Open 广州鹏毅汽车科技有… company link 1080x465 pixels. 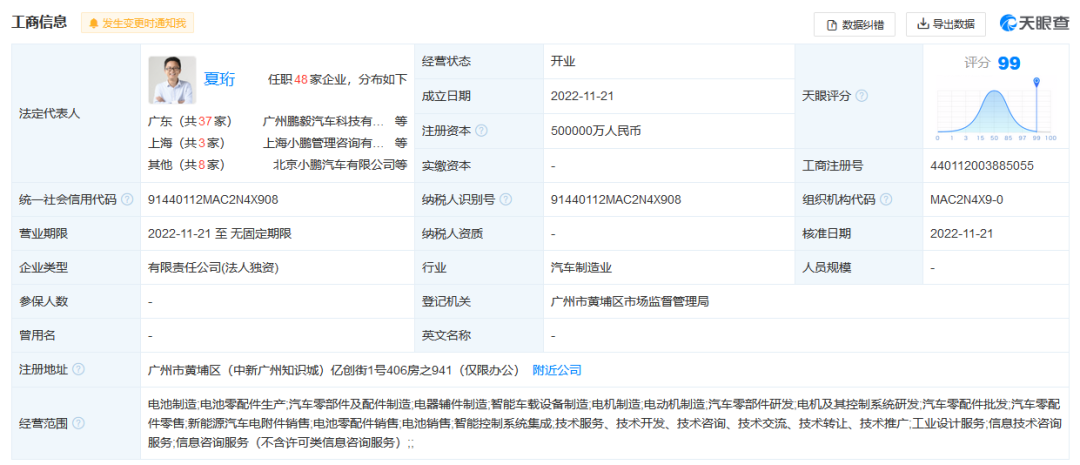pyautogui.click(x=323, y=121)
